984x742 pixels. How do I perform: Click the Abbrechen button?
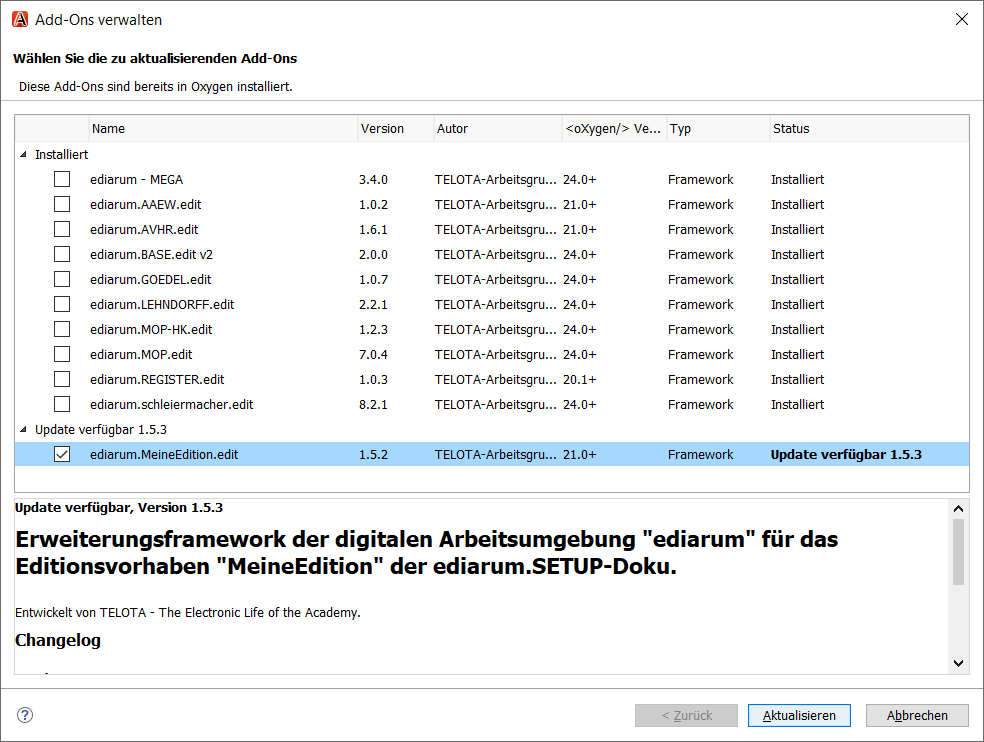point(917,716)
